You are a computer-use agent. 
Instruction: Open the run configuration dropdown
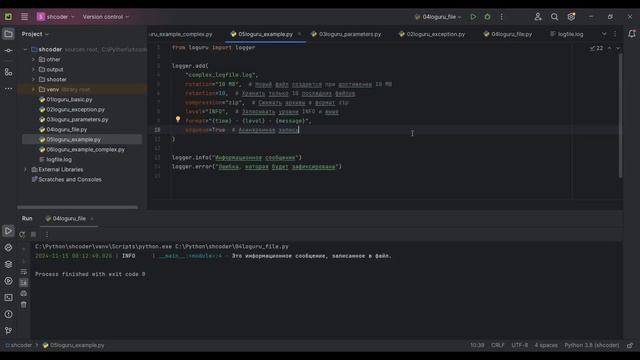[x=438, y=17]
